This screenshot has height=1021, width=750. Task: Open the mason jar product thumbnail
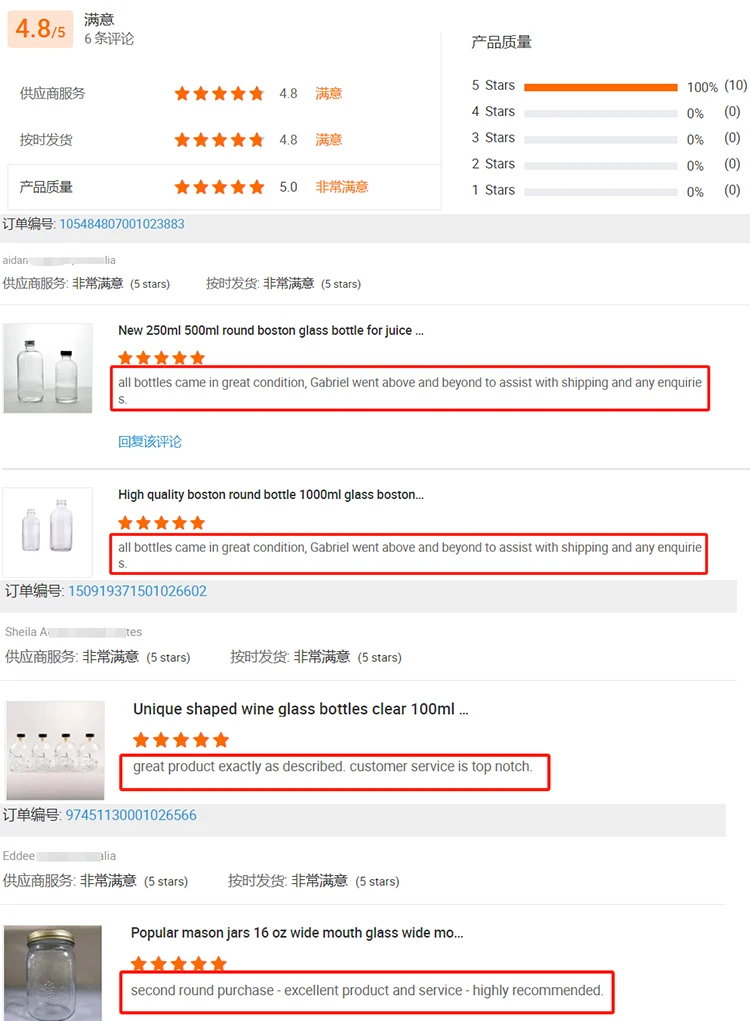(52, 972)
